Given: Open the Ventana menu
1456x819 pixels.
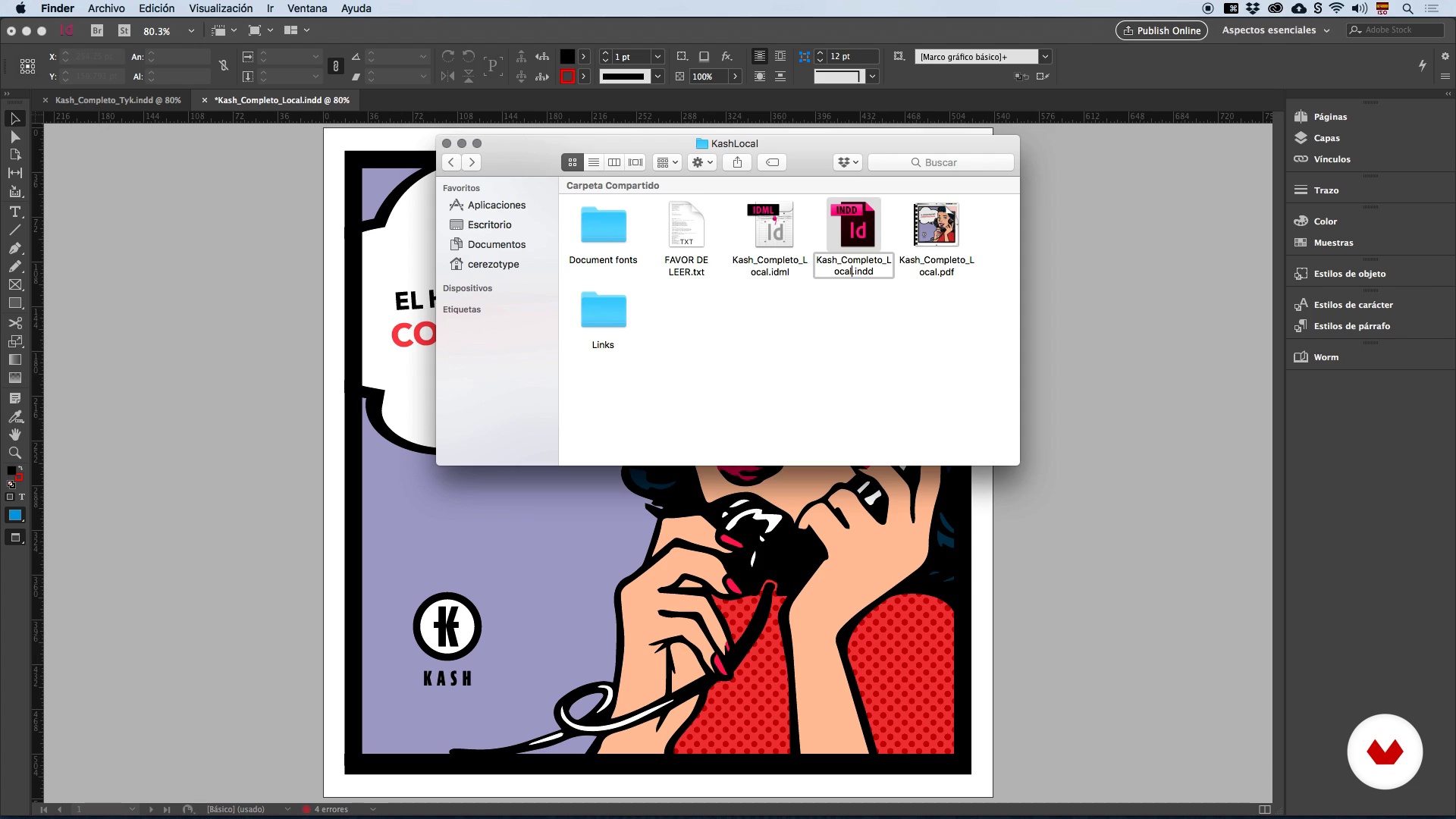Looking at the screenshot, I should (x=307, y=8).
